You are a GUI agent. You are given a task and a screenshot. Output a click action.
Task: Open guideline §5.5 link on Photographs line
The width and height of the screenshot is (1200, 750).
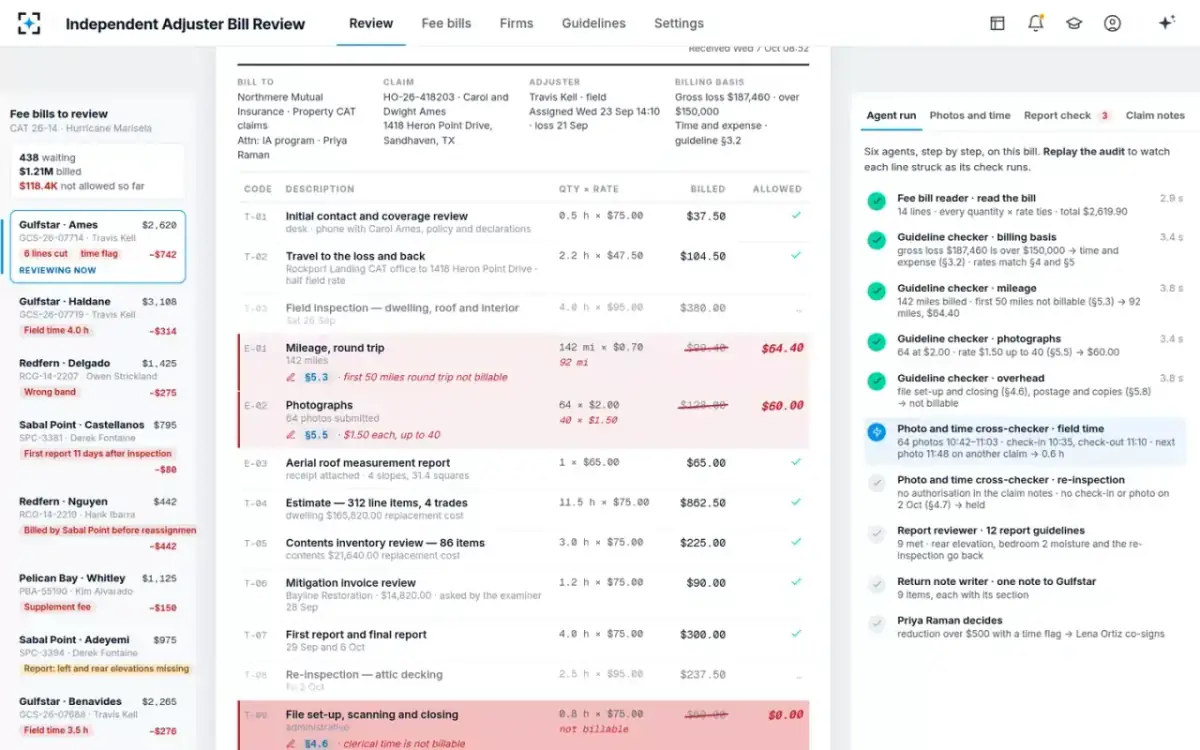(317, 435)
